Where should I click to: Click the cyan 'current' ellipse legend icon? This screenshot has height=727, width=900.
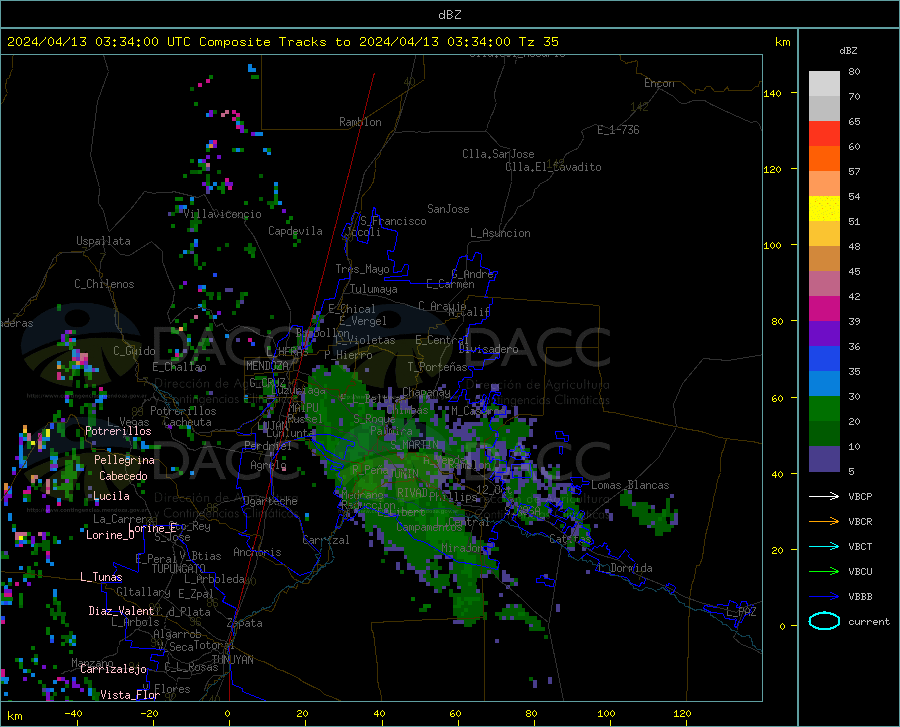pyautogui.click(x=824, y=621)
